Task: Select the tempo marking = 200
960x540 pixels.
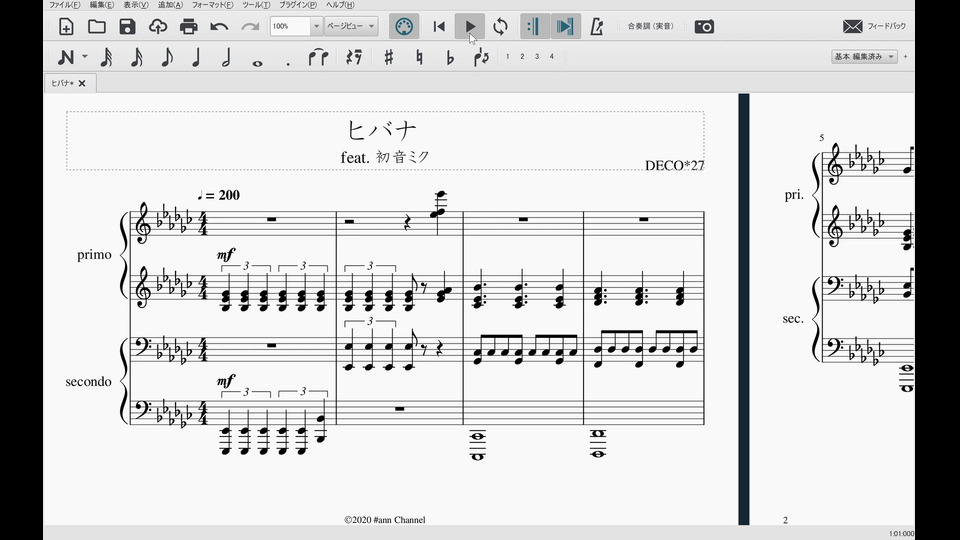Action: 219,195
